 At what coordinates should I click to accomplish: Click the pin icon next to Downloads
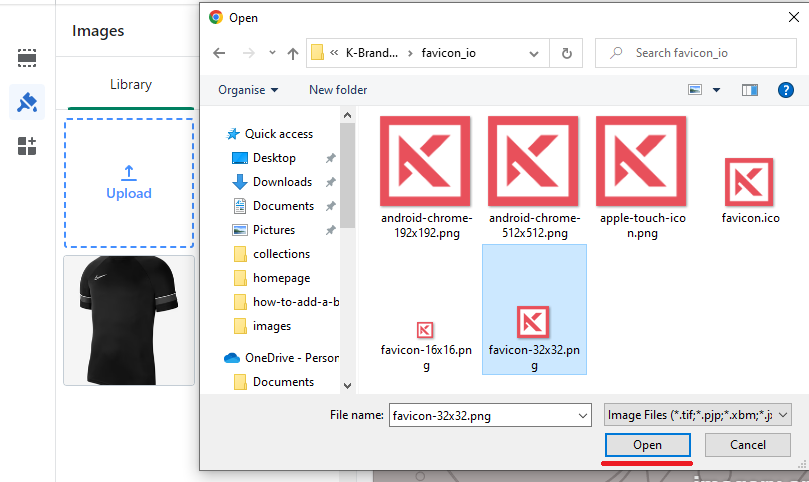click(x=331, y=182)
